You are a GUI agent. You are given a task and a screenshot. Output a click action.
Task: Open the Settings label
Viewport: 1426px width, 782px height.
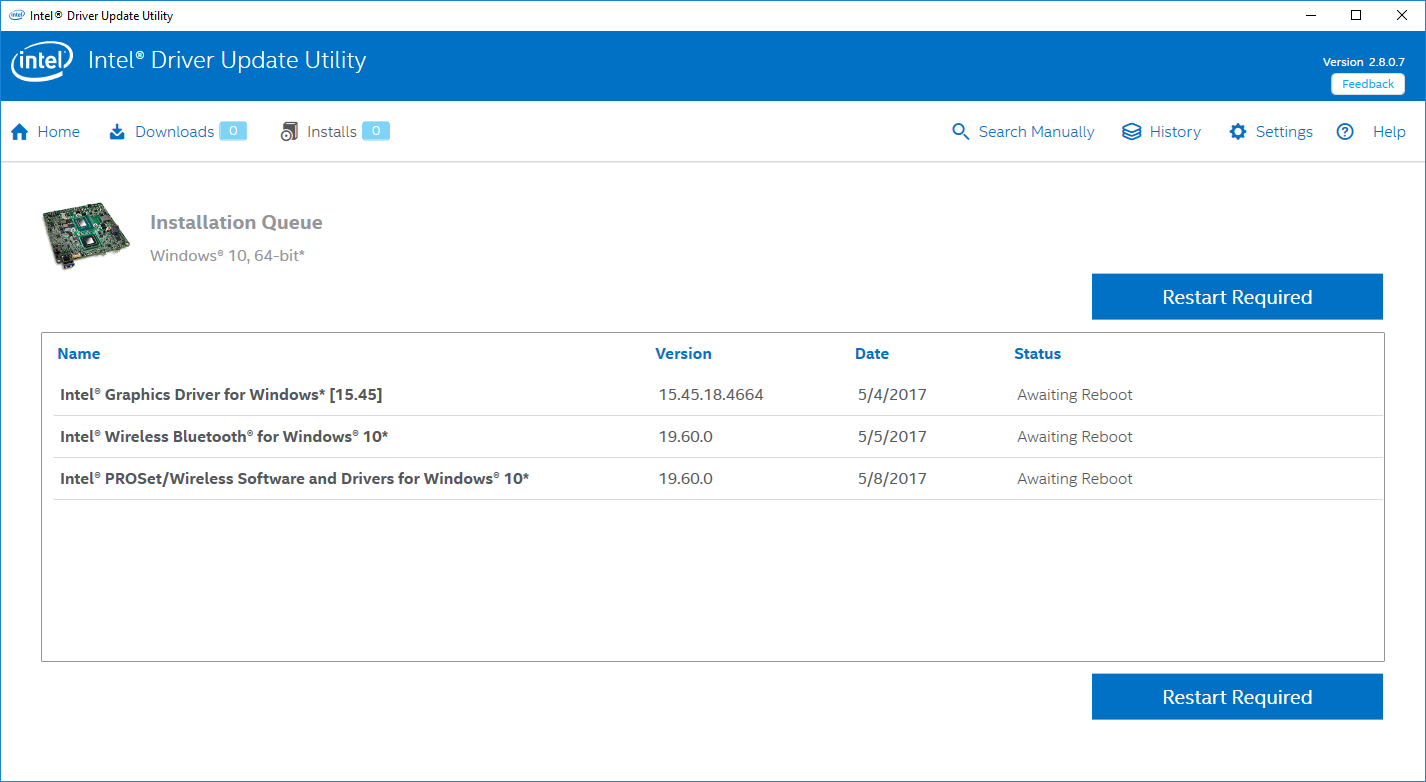[x=1284, y=132]
